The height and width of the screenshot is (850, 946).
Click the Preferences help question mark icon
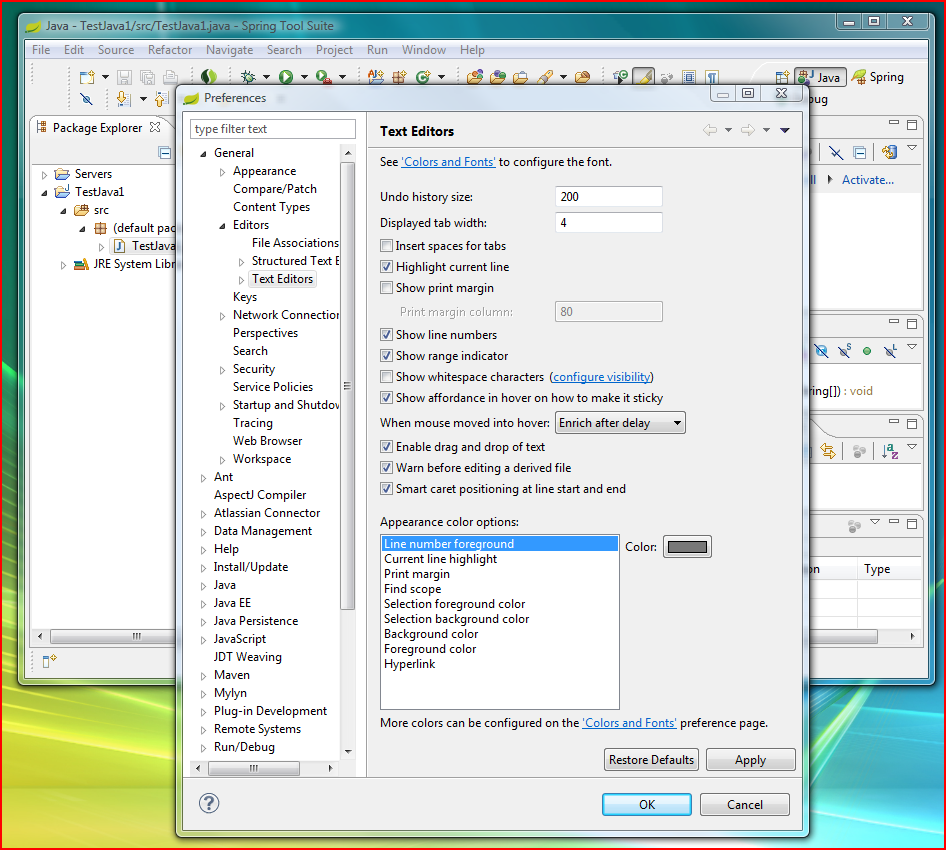(209, 803)
